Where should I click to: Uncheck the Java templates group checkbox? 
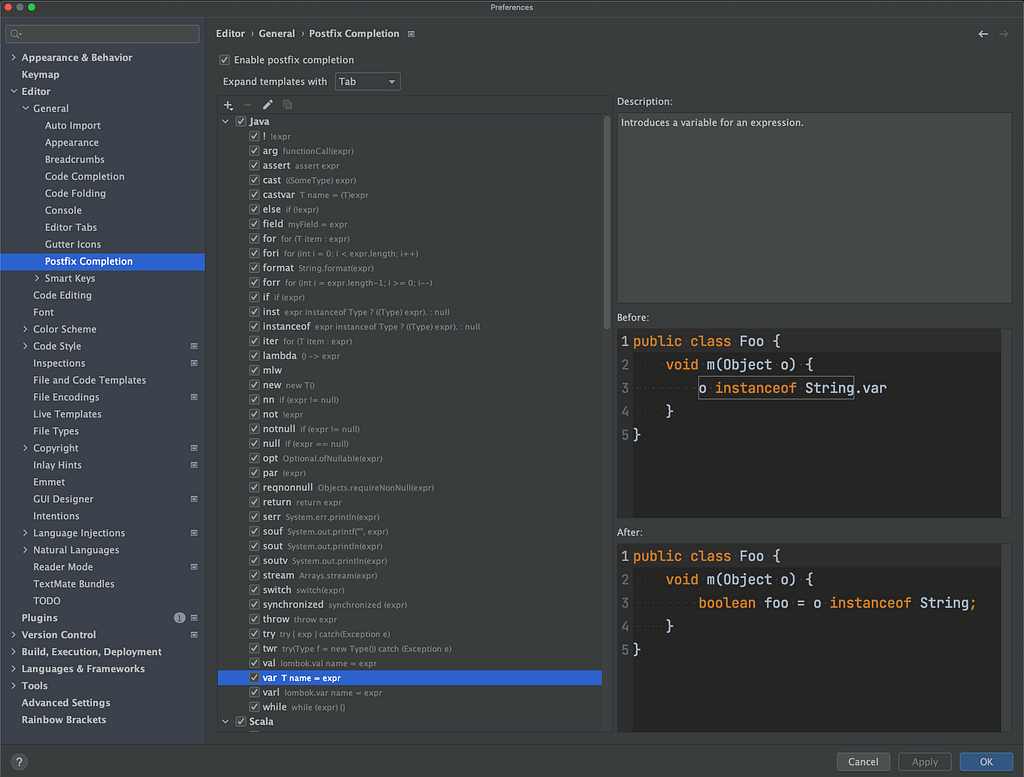coord(241,121)
